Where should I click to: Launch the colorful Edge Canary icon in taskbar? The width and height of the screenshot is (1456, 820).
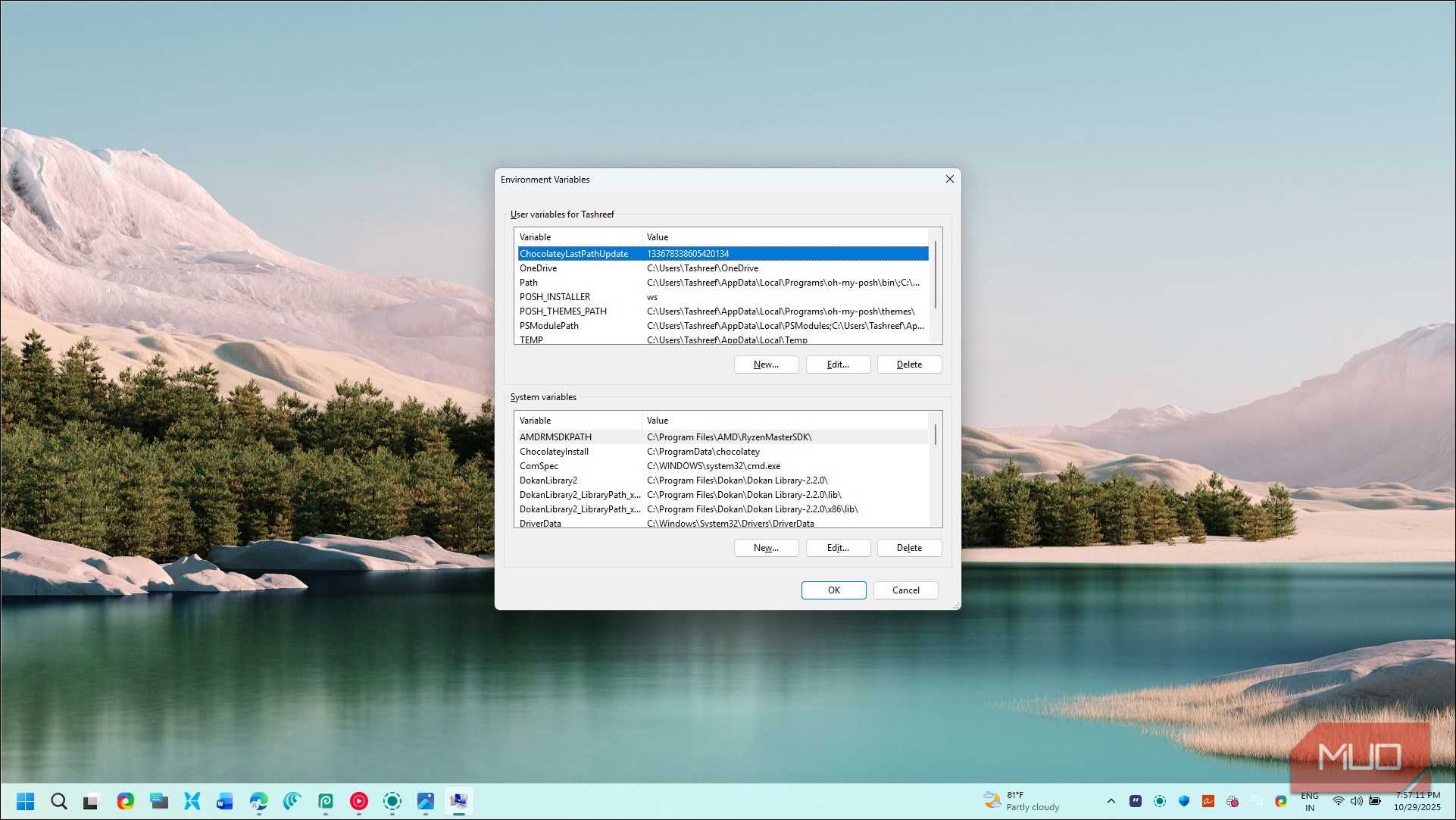click(125, 801)
